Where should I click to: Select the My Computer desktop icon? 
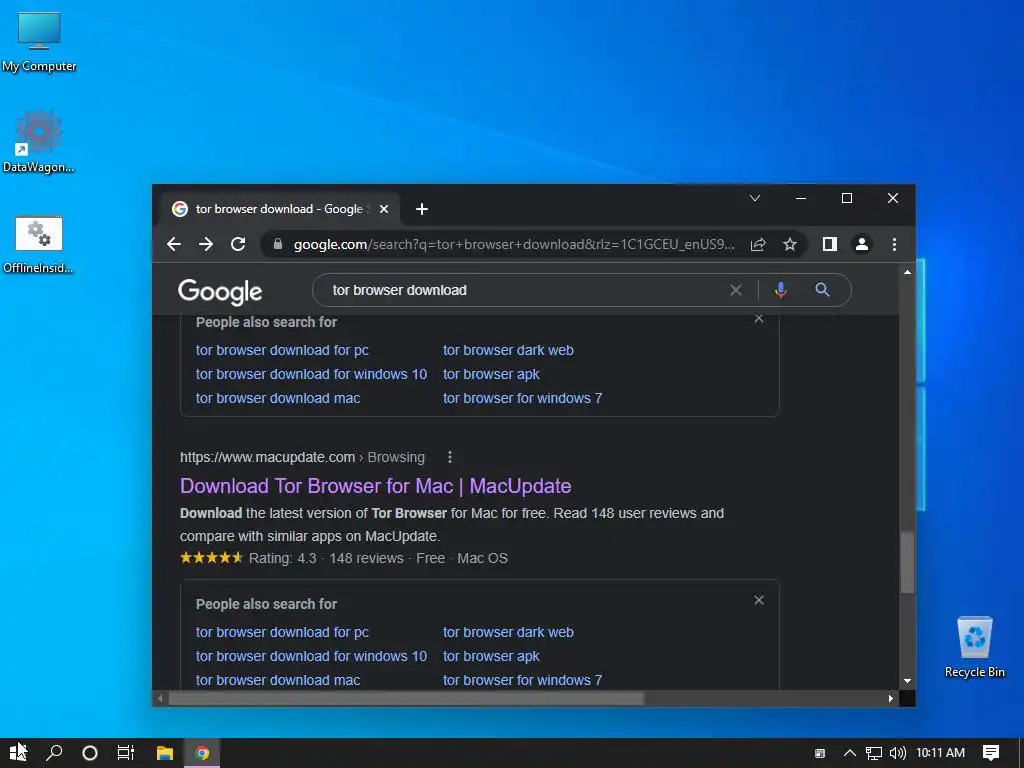pyautogui.click(x=39, y=42)
